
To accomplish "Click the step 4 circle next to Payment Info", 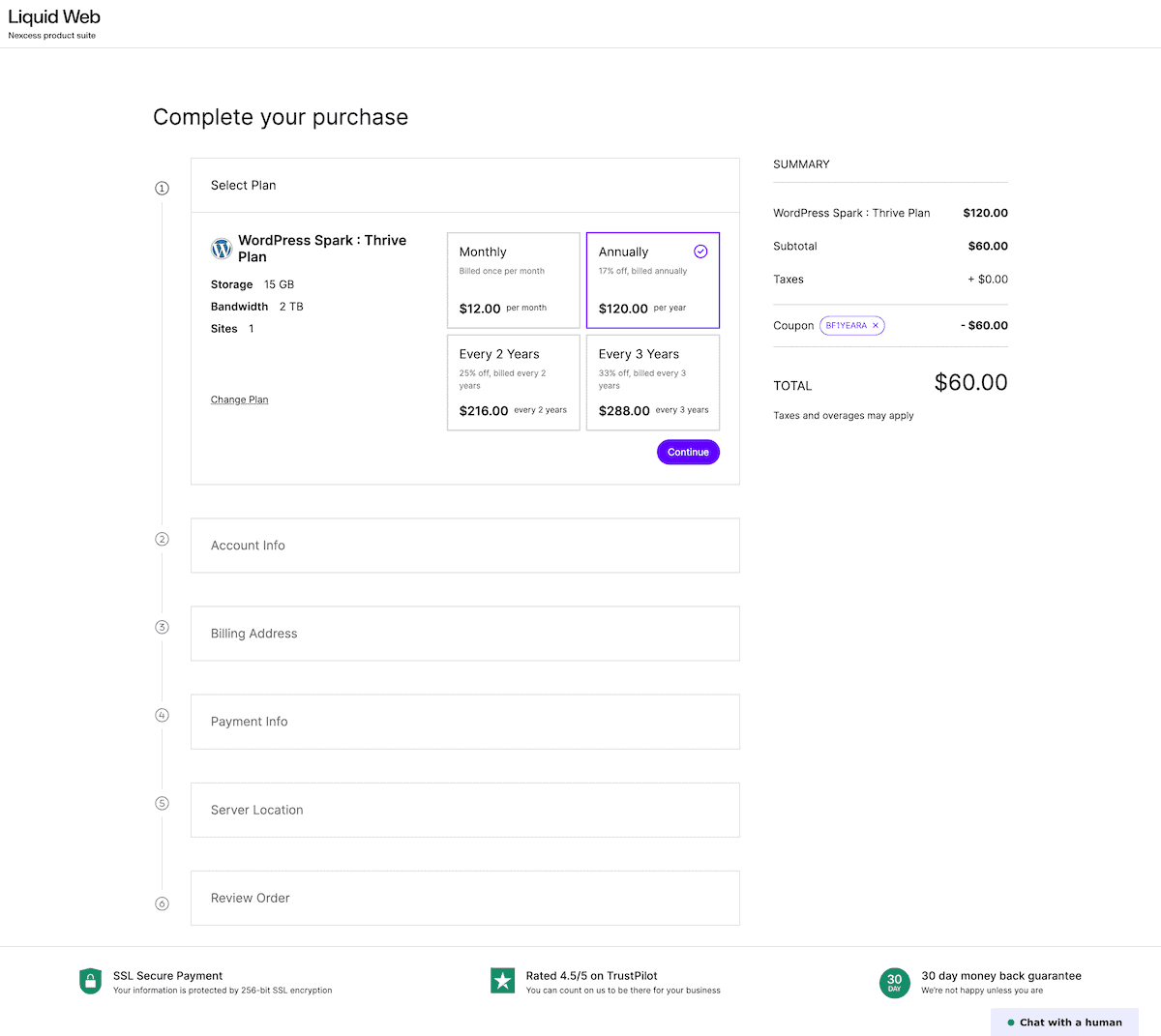I will [x=162, y=715].
